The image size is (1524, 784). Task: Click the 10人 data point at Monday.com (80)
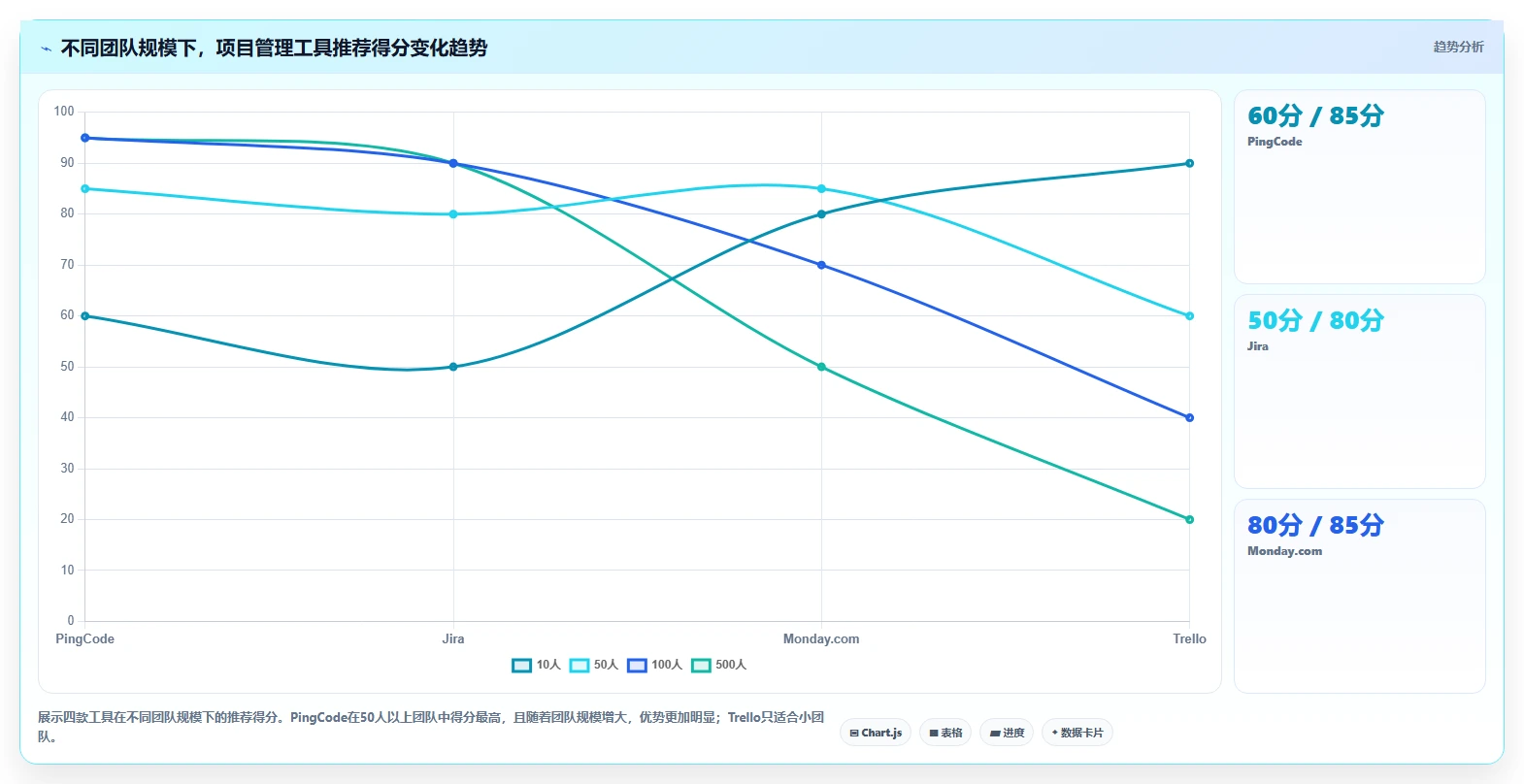tap(821, 214)
